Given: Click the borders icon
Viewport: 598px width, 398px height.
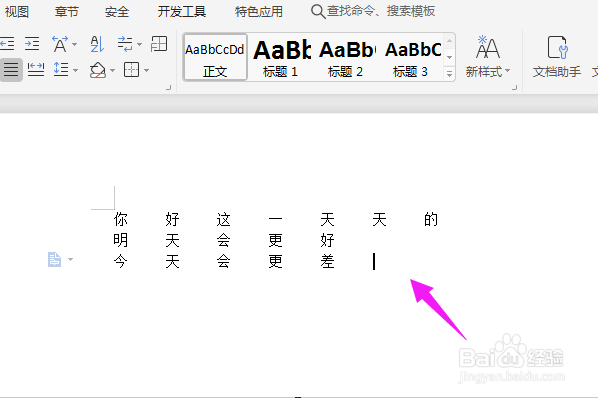Looking at the screenshot, I should (x=132, y=70).
